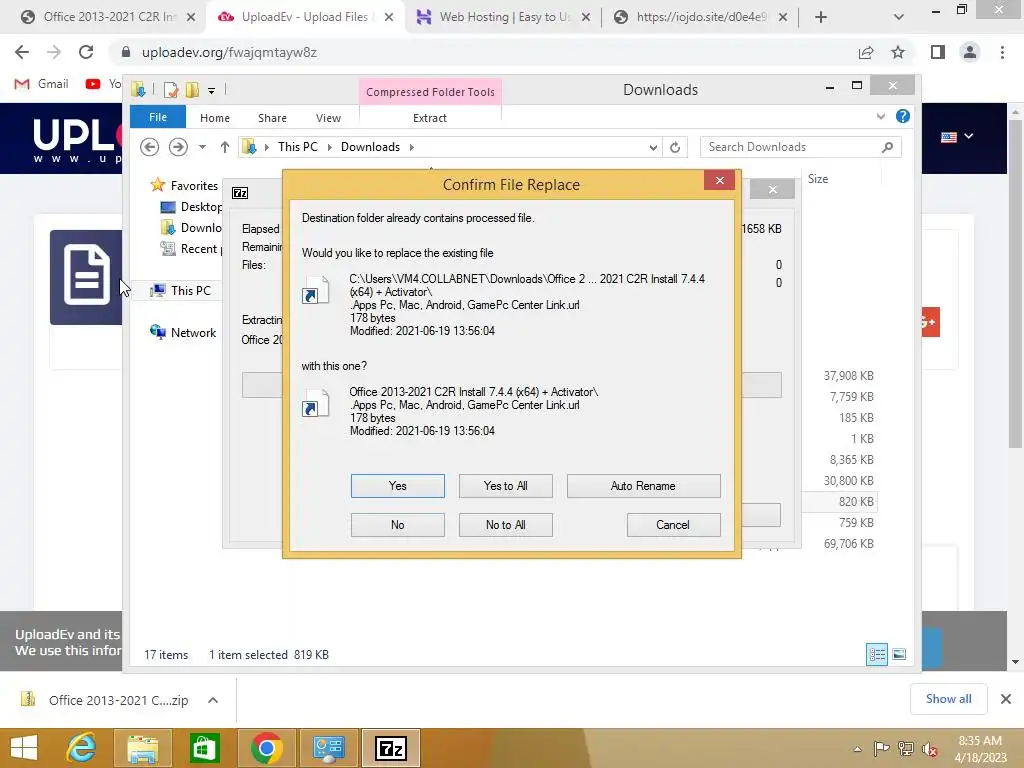Click Chrome back button
Screen dimensions: 1024x768
point(22,52)
